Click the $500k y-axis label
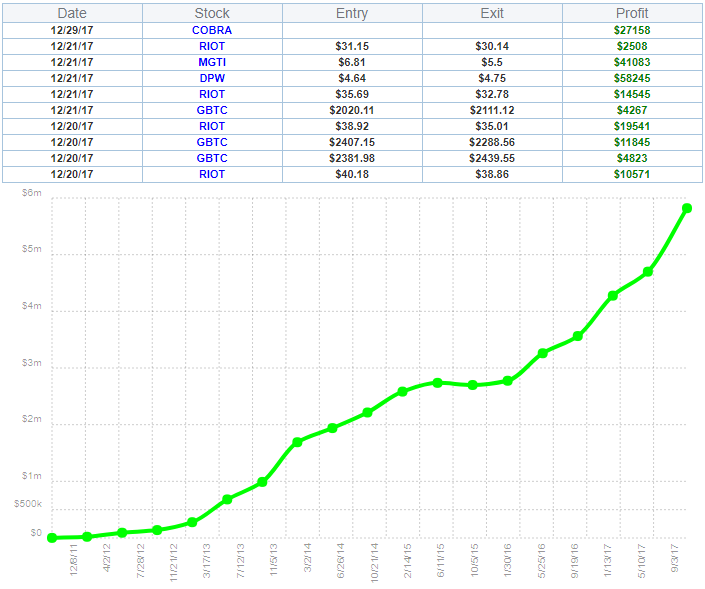705x589 pixels. click(28, 504)
